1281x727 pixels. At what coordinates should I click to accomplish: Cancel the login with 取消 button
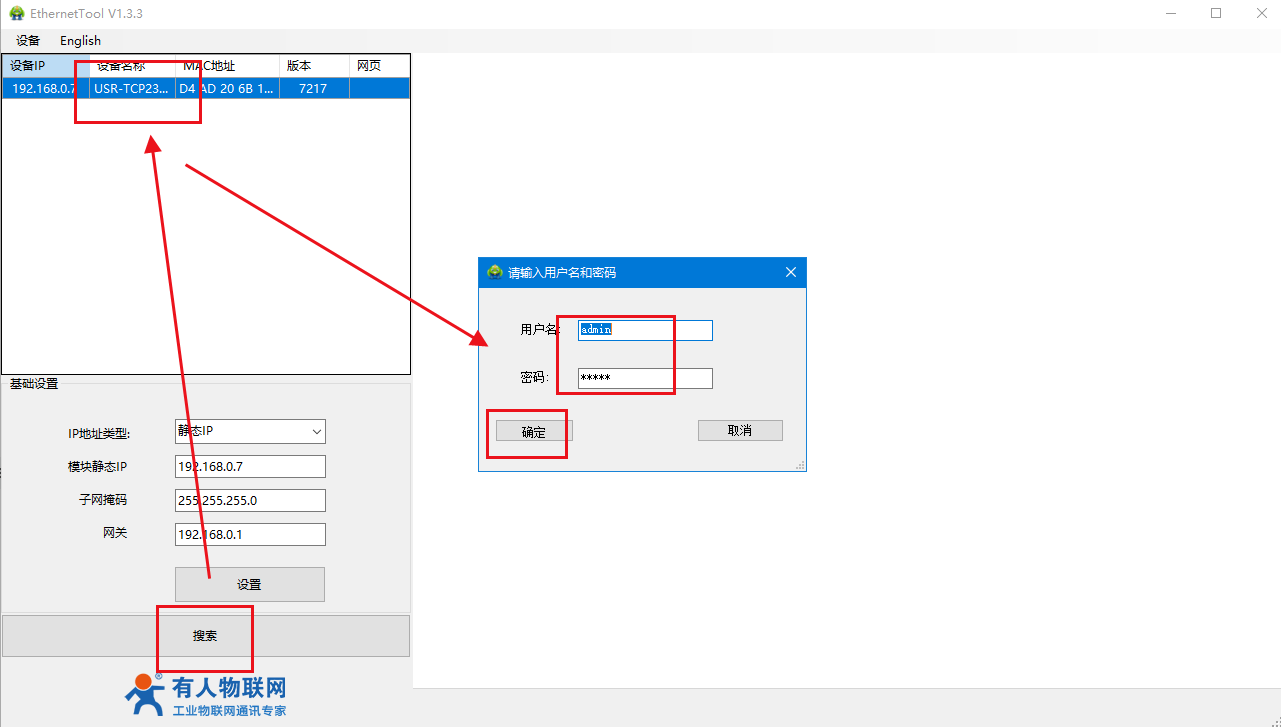tap(740, 431)
